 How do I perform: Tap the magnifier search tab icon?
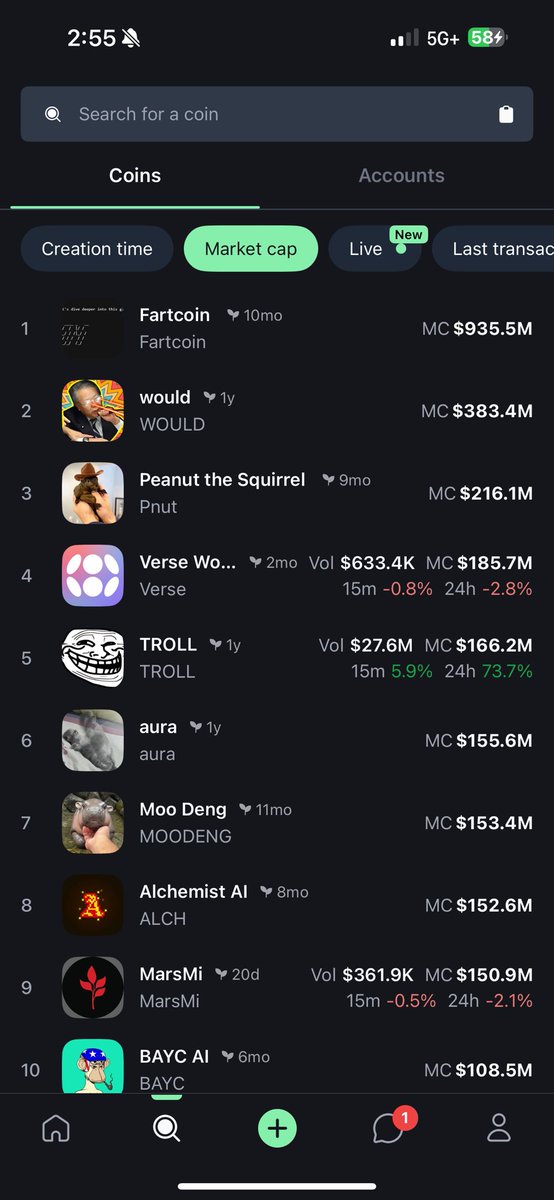pos(166,1129)
